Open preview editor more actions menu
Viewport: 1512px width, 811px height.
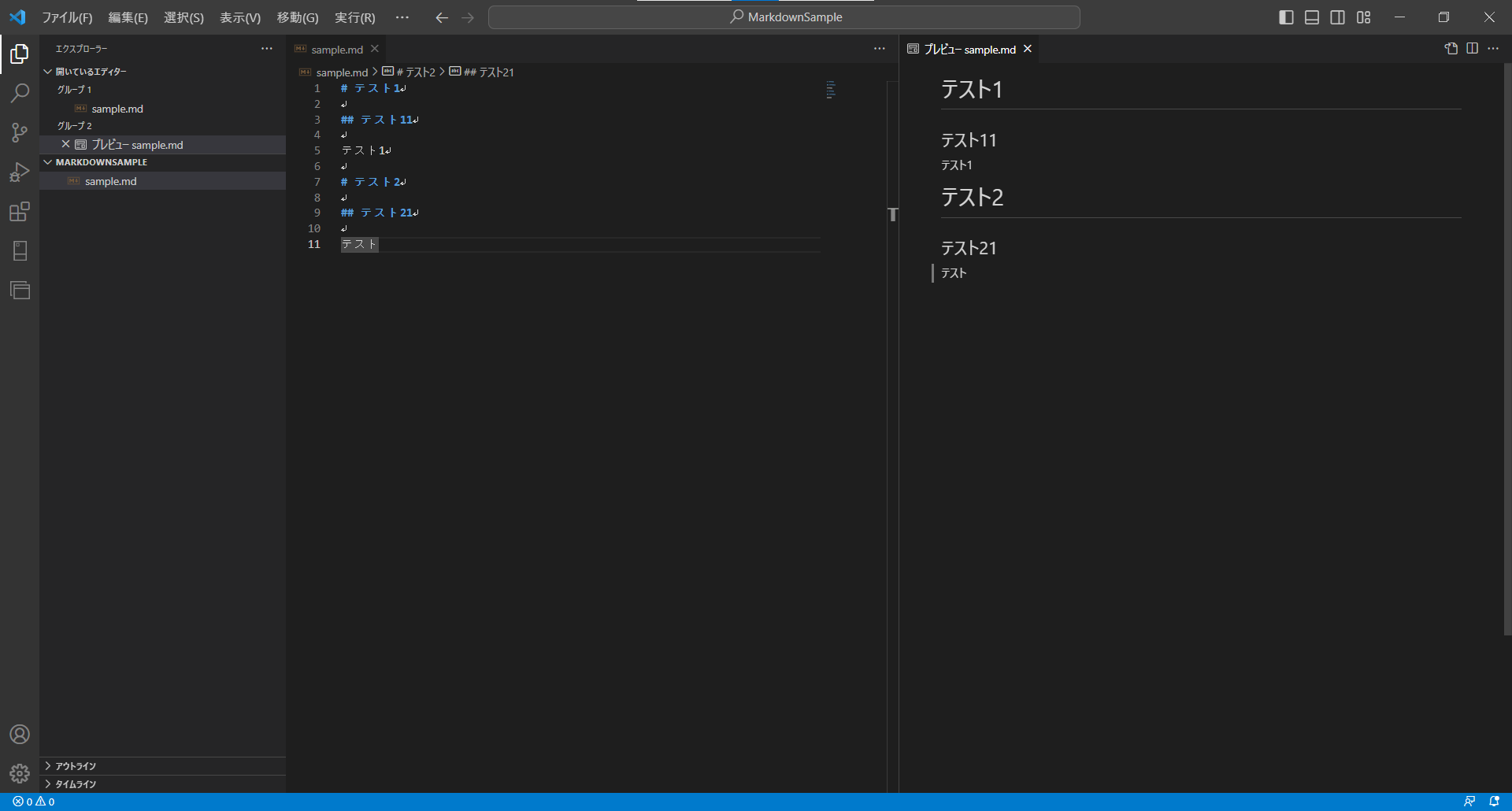pos(1493,49)
